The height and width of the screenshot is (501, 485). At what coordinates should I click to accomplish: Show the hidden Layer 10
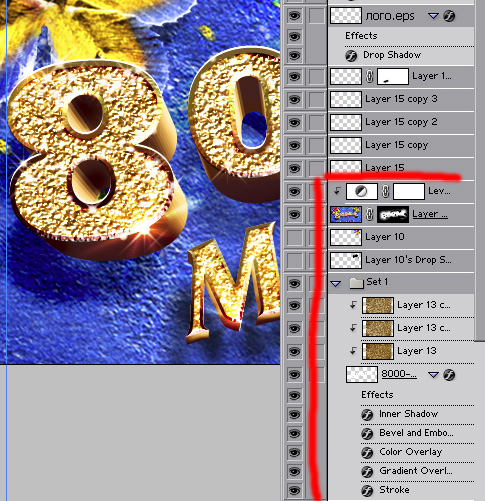coord(294,237)
